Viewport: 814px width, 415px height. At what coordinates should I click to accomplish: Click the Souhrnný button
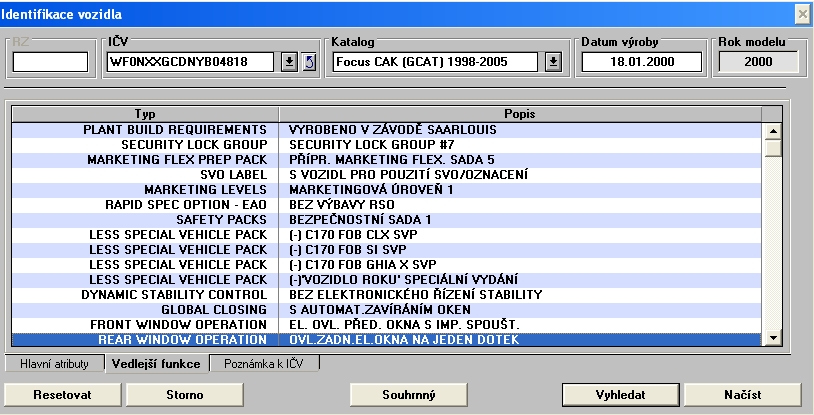tap(409, 394)
